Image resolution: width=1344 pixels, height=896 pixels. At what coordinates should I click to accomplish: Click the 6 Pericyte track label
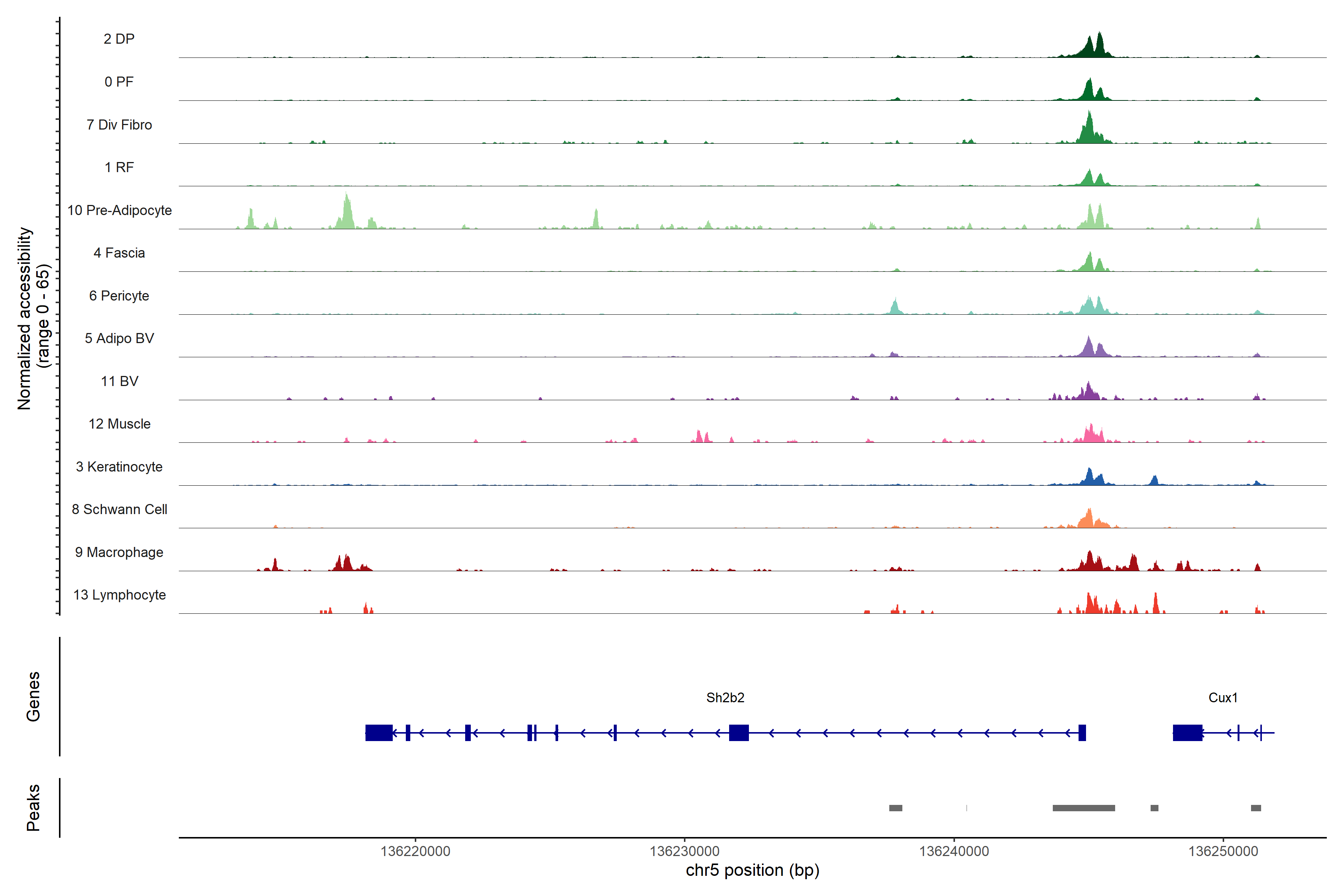coord(119,295)
